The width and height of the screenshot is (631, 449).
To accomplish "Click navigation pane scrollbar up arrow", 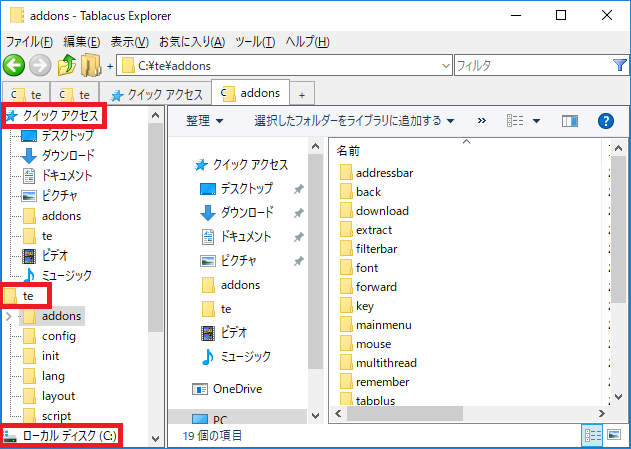I will pyautogui.click(x=316, y=146).
